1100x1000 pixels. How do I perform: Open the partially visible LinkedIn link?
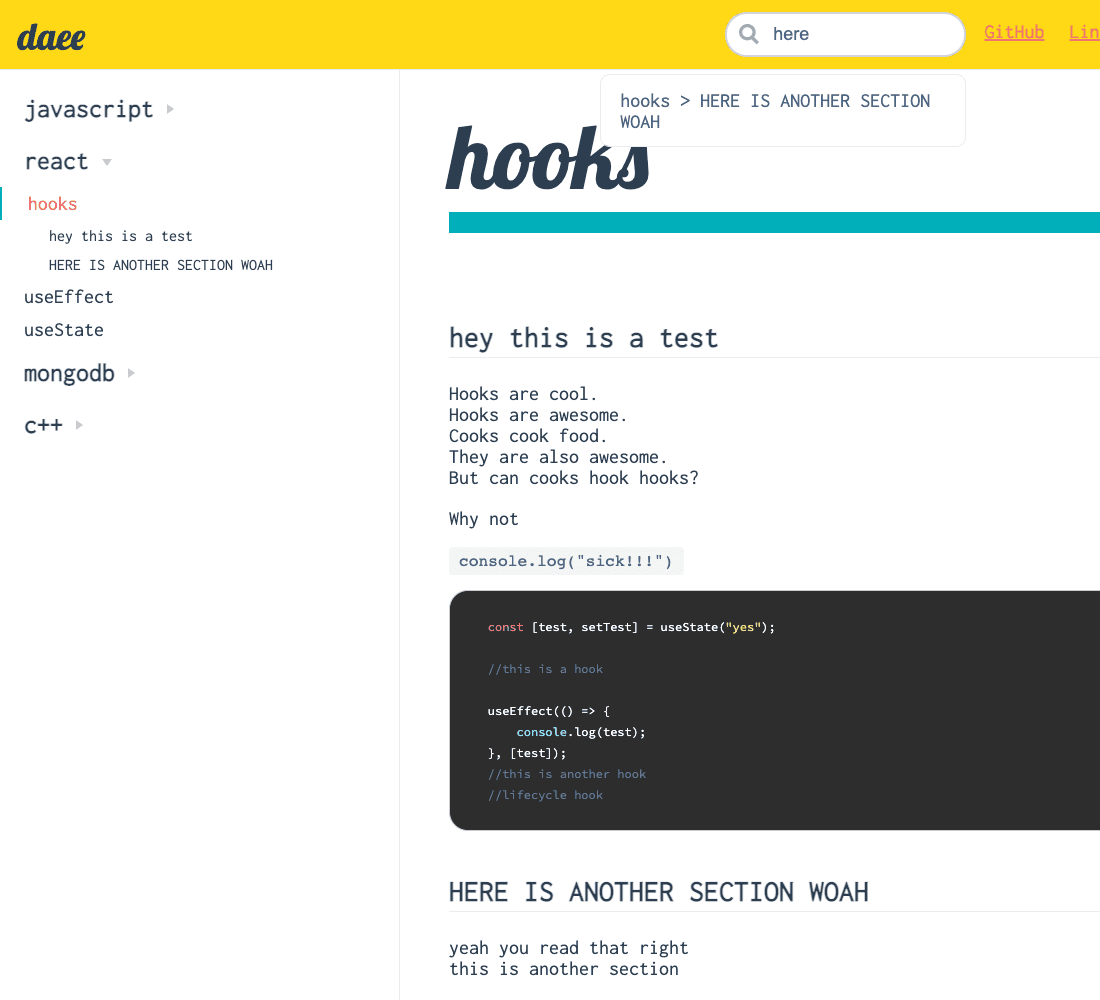tap(1084, 32)
